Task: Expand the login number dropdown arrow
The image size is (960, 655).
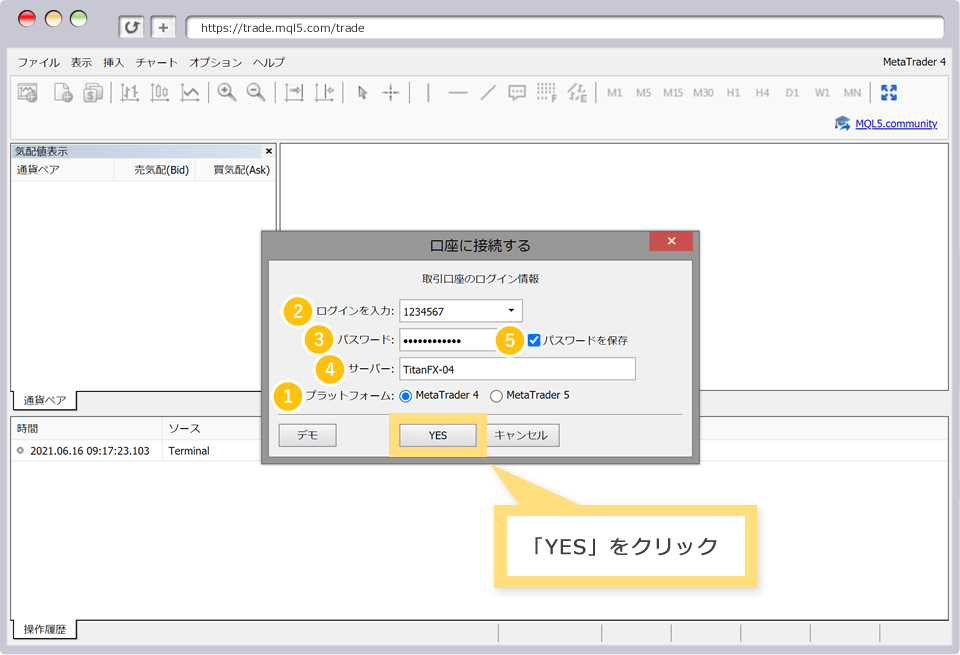Action: [511, 311]
